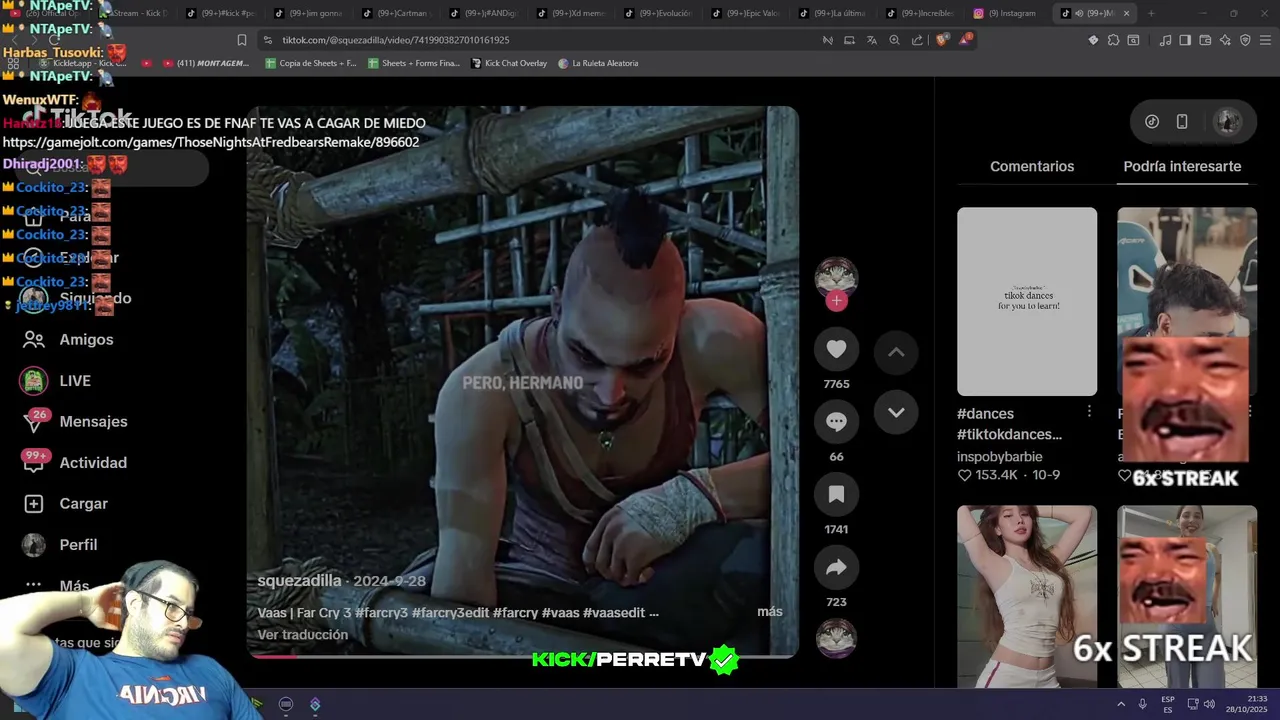Open browser hamburger main menu
The width and height of the screenshot is (1280, 720).
[x=1265, y=40]
